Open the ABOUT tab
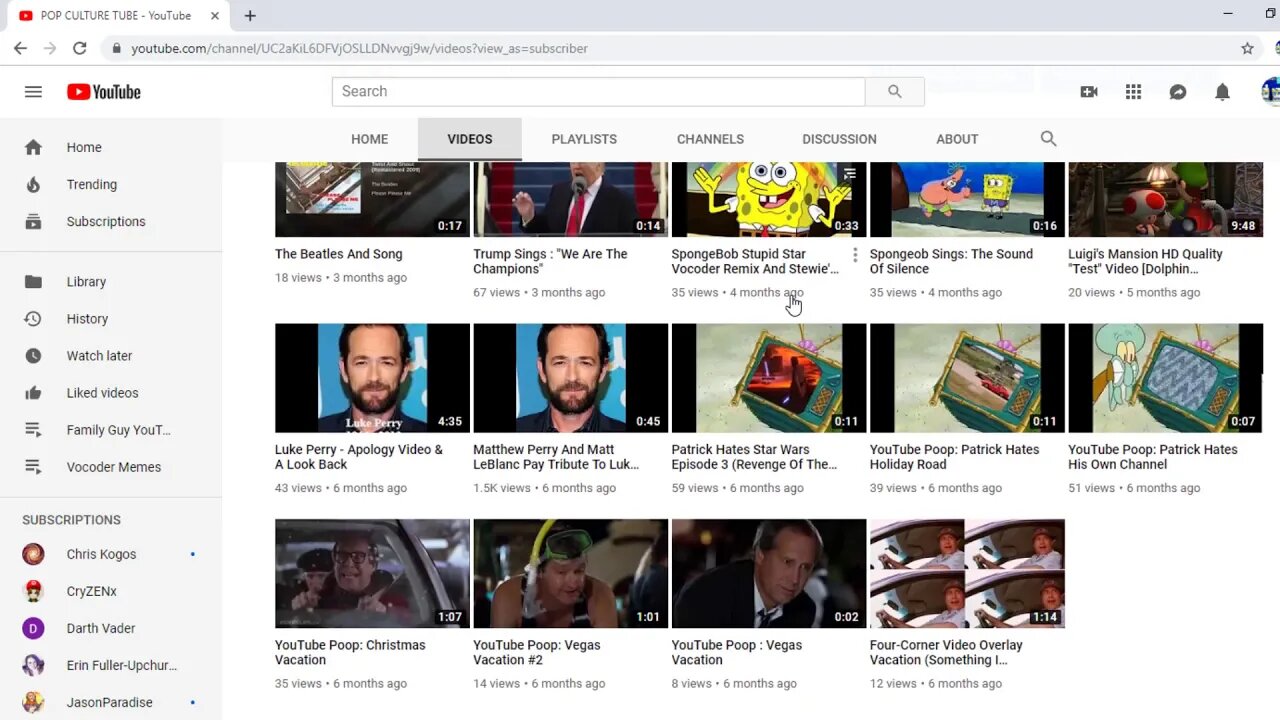 pos(957,139)
